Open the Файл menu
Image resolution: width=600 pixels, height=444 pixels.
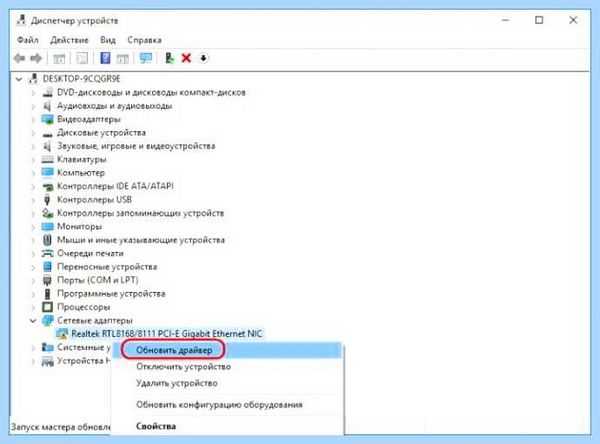28,40
